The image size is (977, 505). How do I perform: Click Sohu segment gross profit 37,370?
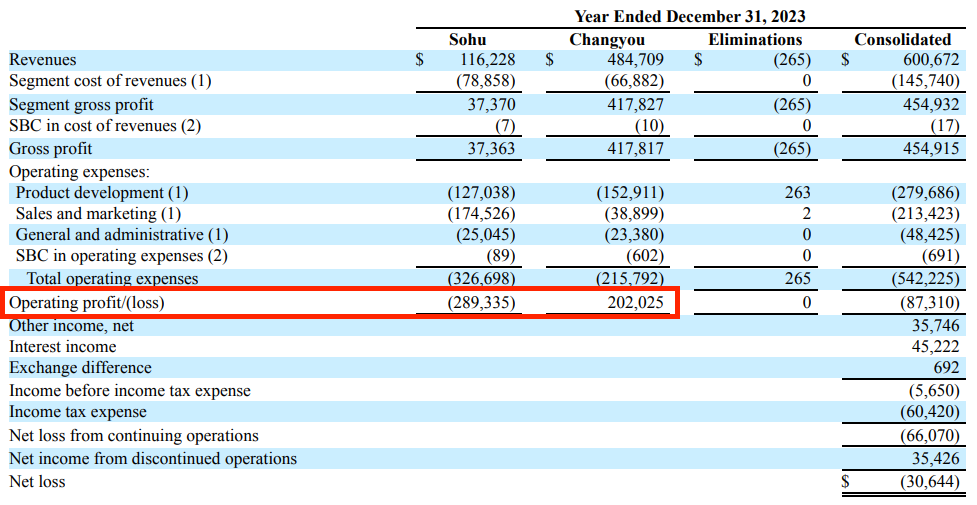pos(492,105)
